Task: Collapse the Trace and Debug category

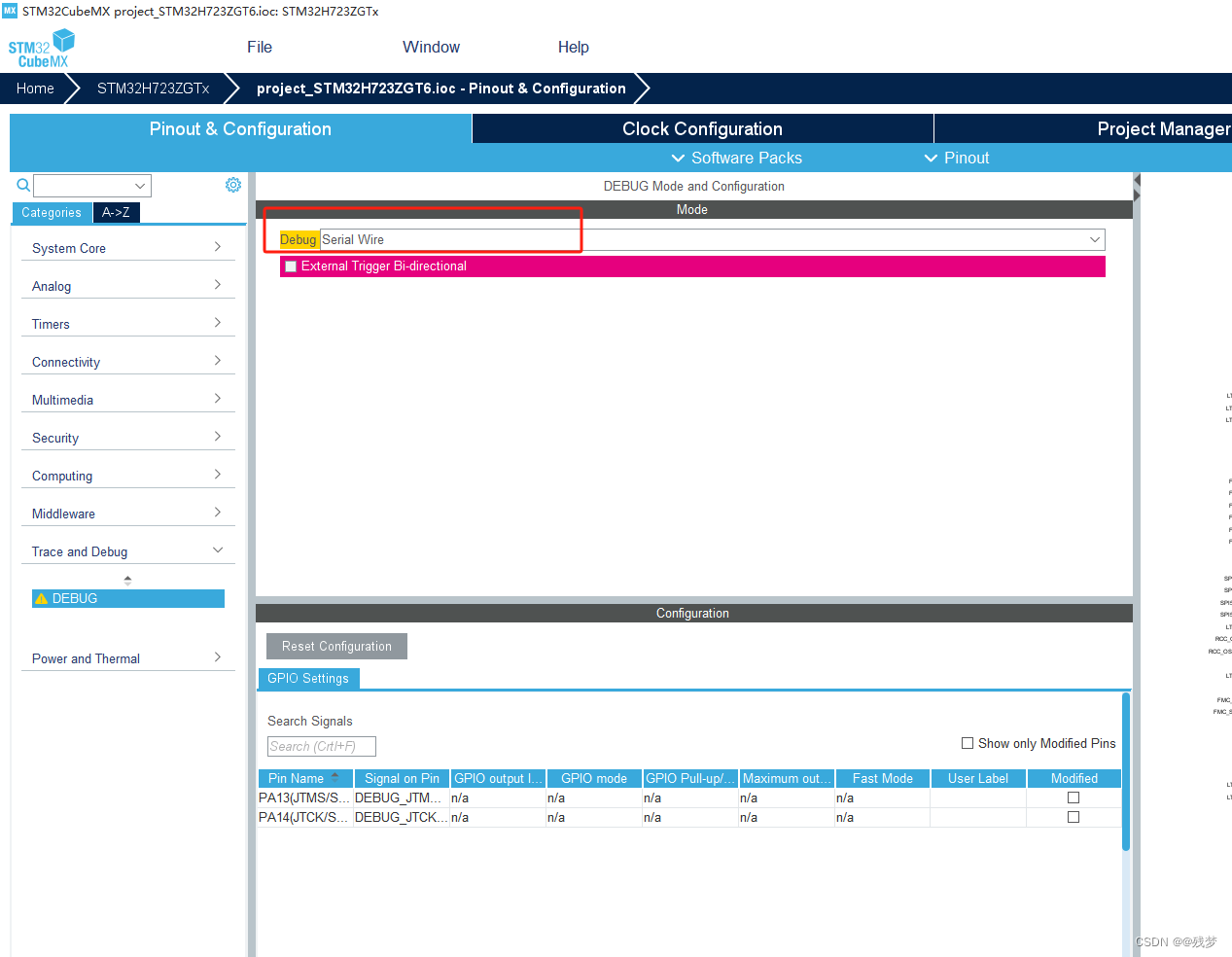Action: [127, 551]
